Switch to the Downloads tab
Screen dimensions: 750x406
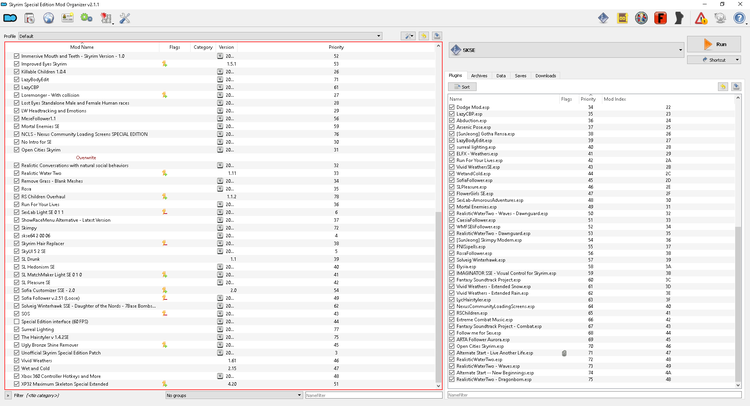545,76
